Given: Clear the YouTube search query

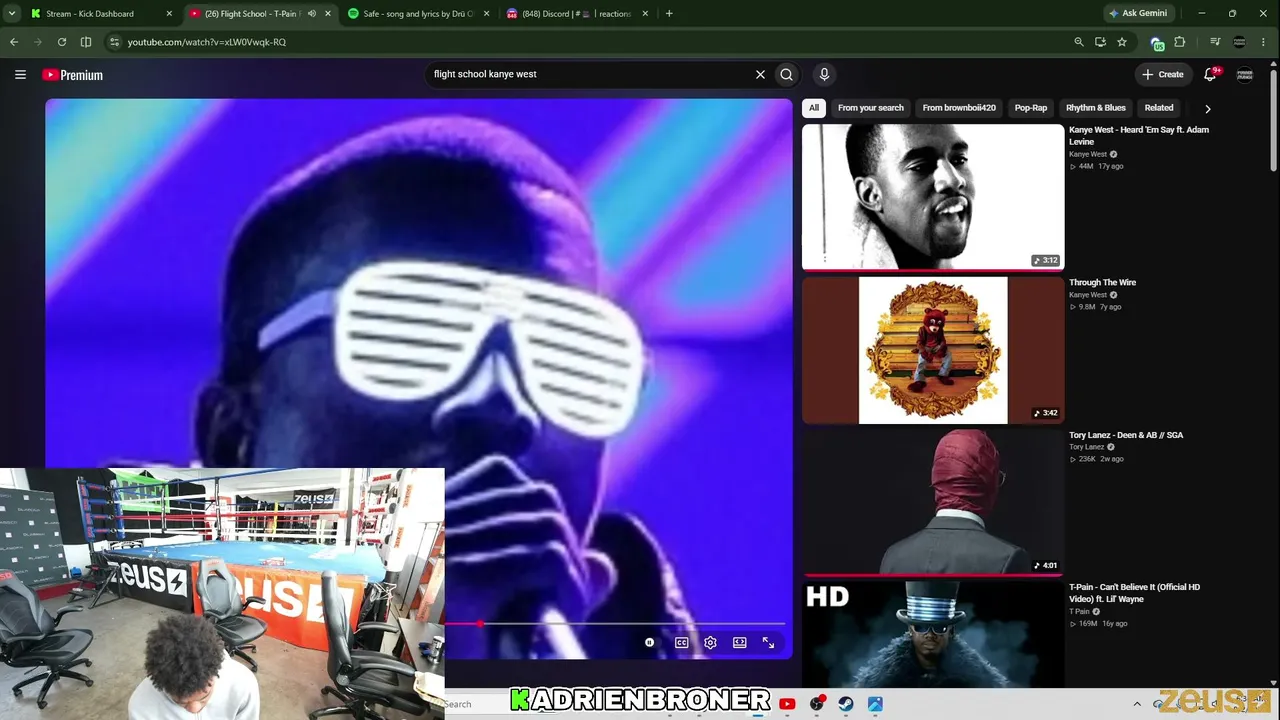Looking at the screenshot, I should (x=760, y=74).
